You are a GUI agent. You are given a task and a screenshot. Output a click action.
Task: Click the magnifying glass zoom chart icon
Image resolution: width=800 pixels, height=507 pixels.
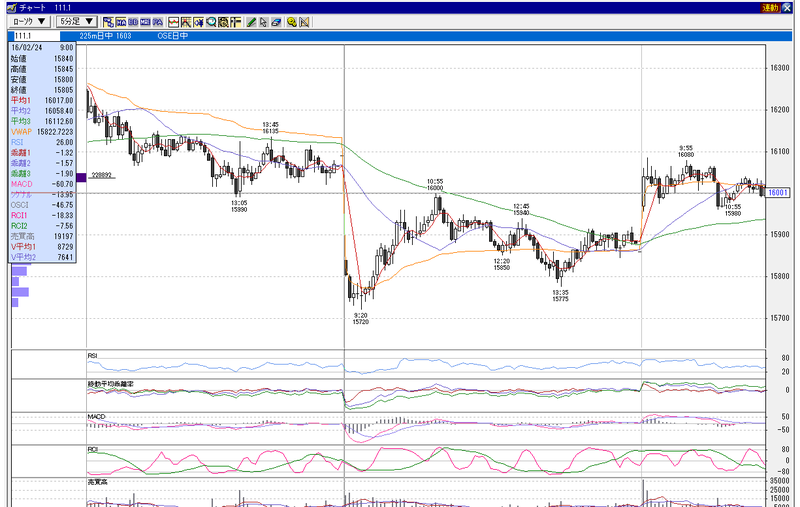point(211,22)
